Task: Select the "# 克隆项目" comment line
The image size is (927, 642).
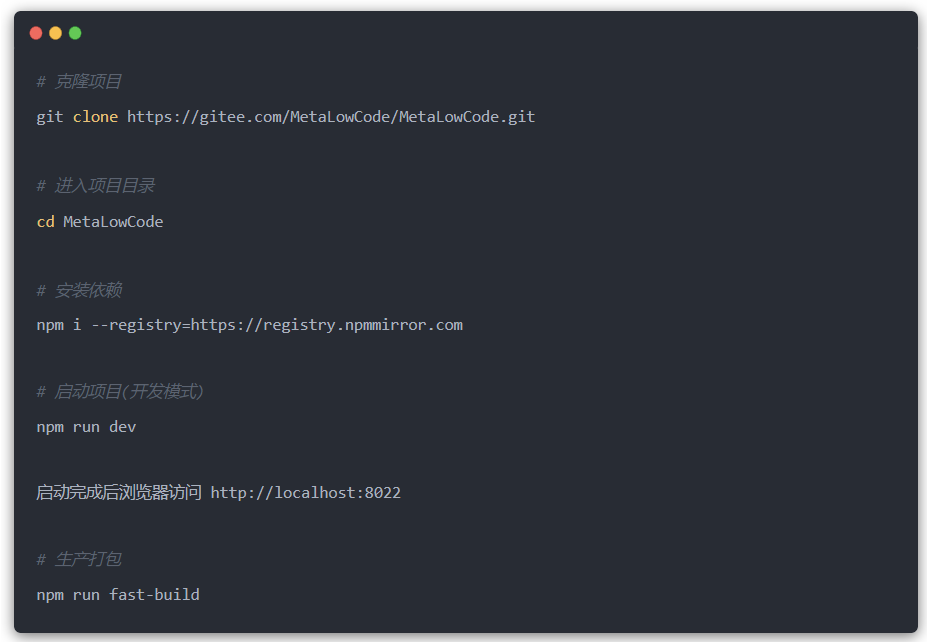Action: coord(79,82)
